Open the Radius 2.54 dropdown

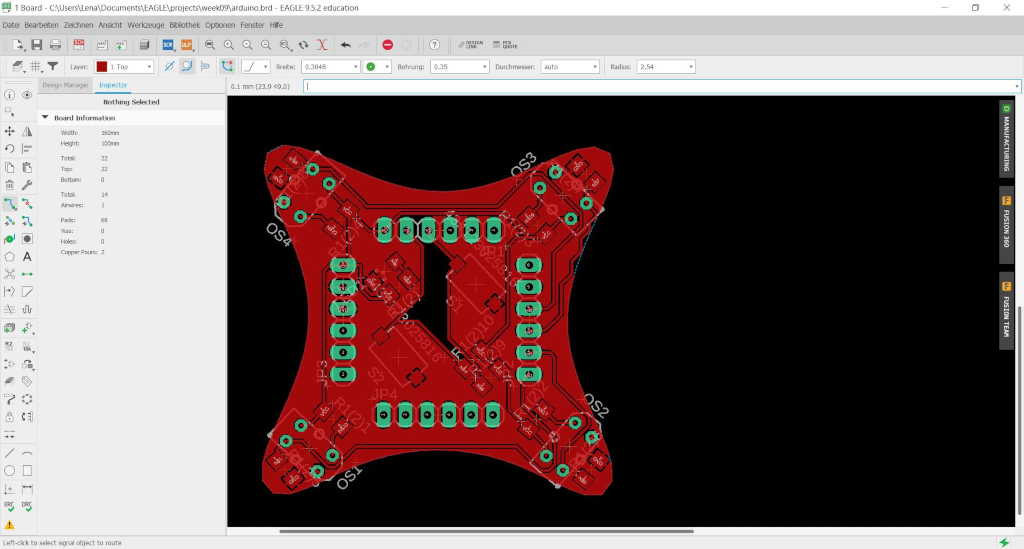(665, 67)
